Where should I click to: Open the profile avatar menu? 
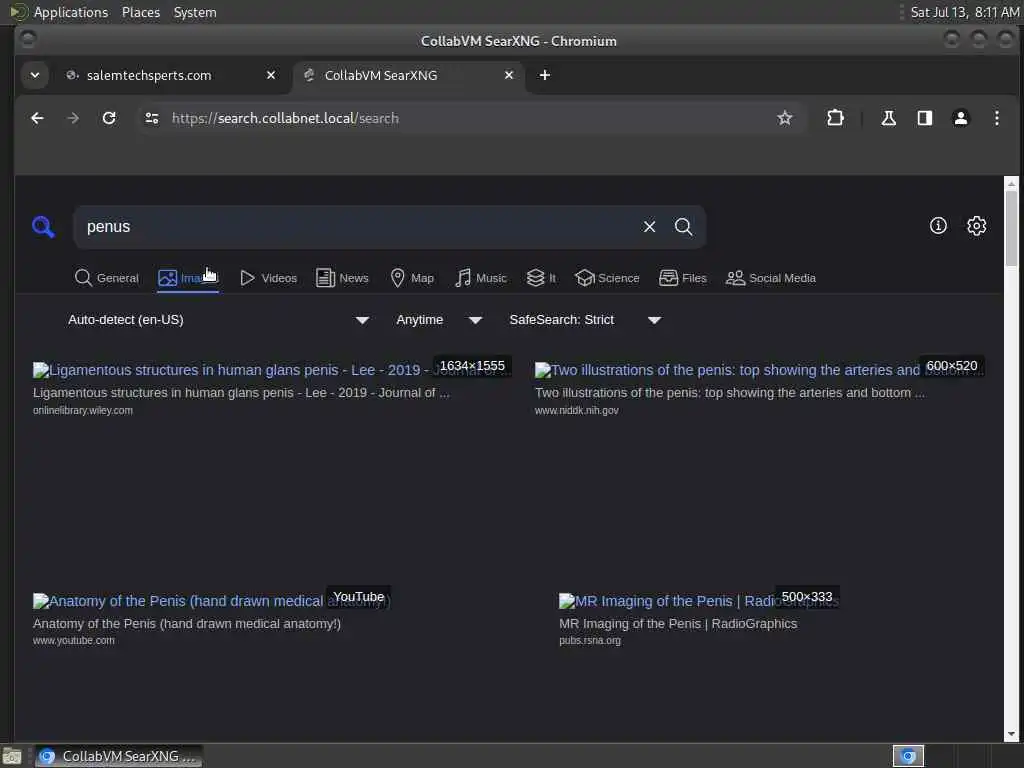(961, 118)
